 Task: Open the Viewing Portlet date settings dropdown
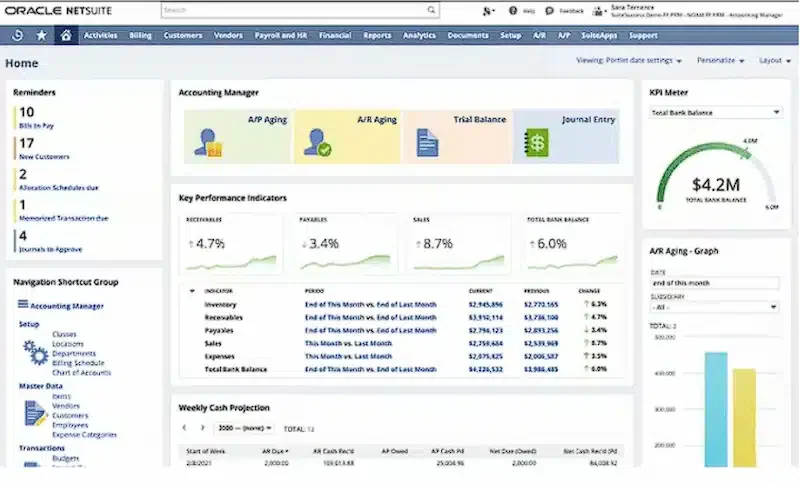click(x=629, y=60)
